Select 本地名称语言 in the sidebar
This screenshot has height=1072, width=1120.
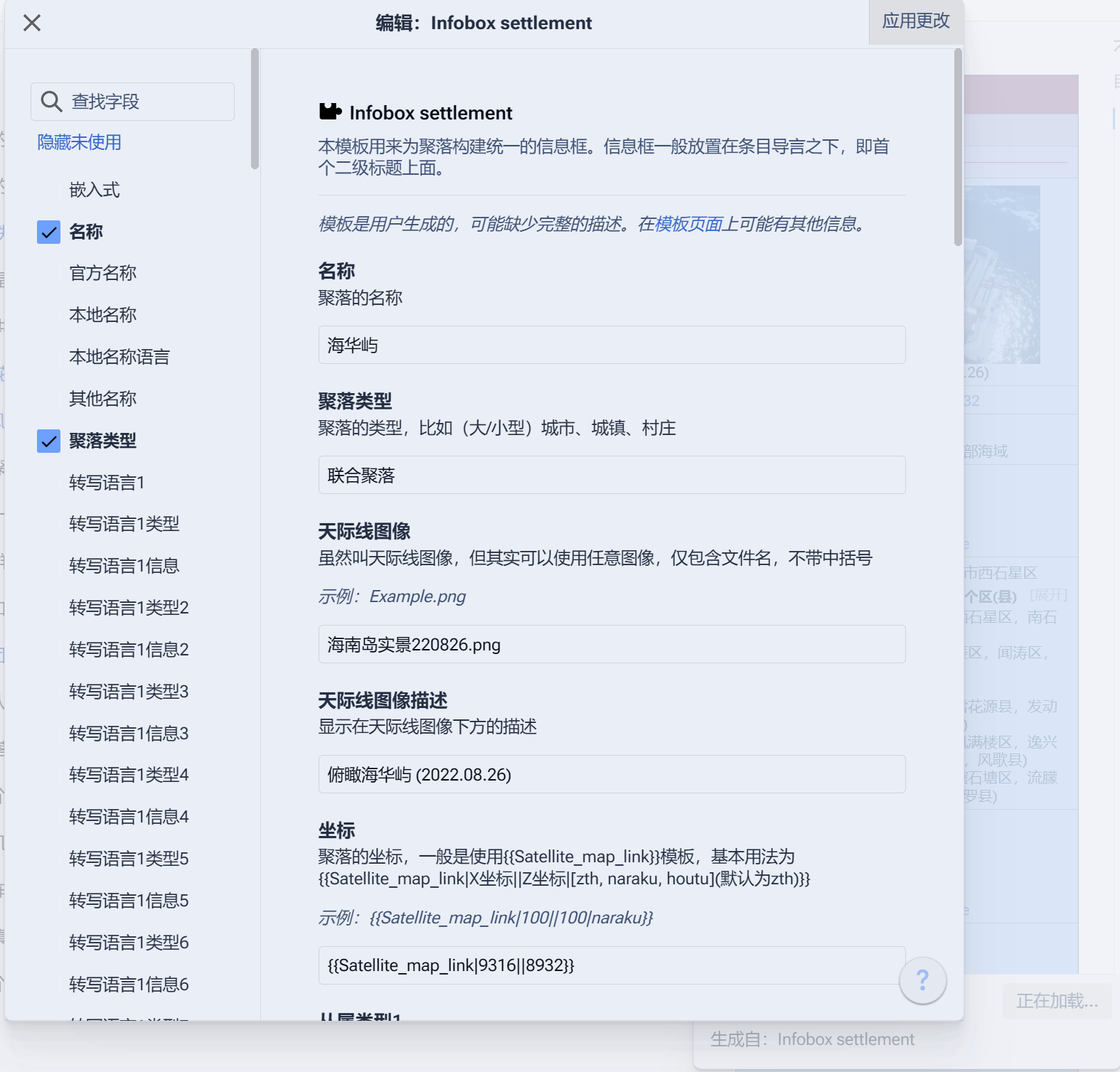coord(119,357)
